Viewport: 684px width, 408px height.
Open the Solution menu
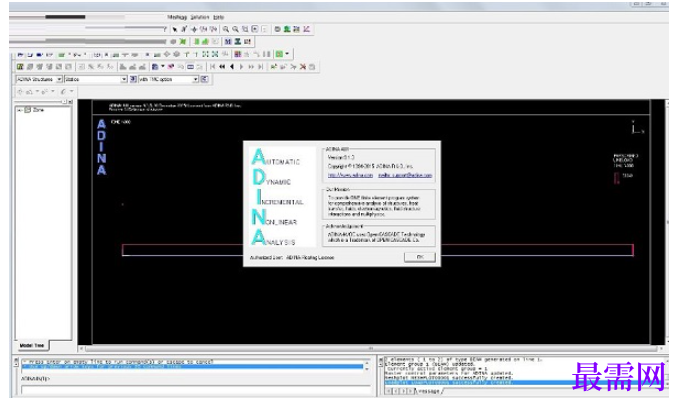coord(200,17)
